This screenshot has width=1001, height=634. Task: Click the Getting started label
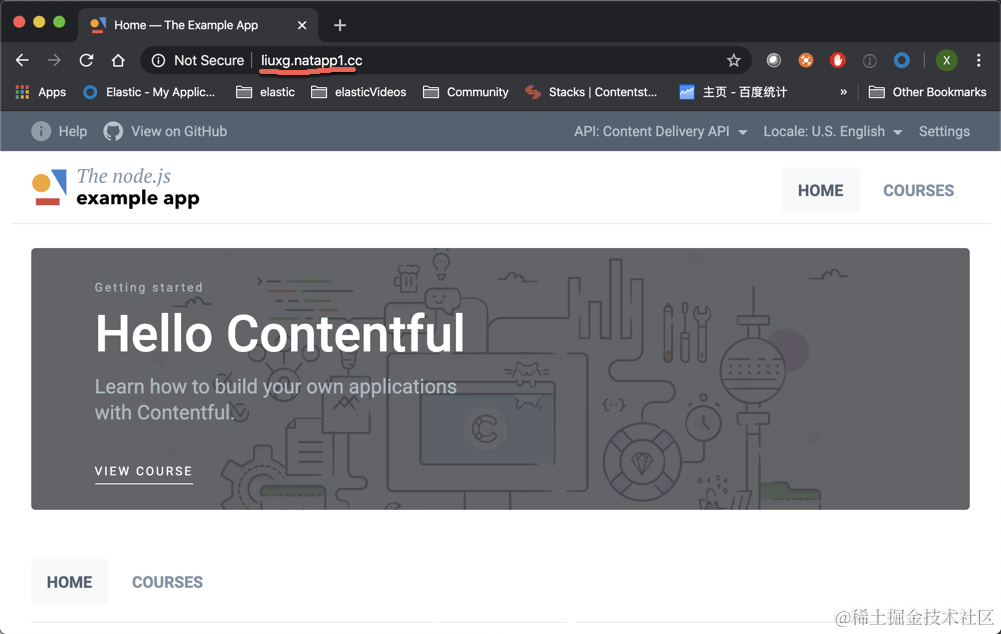(x=149, y=287)
